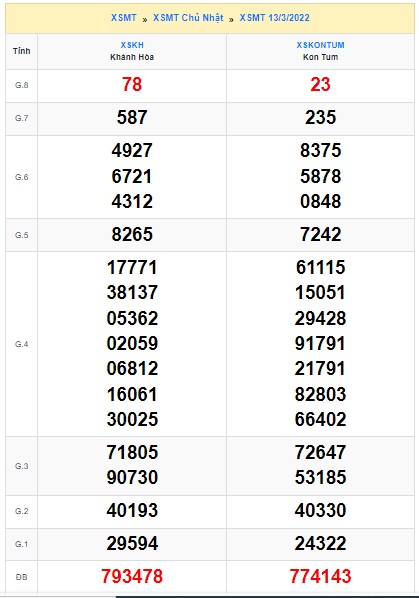Viewport: 419px width, 598px height.
Task: Click Khánh Hòa G.5 number 8265
Action: click(x=132, y=234)
